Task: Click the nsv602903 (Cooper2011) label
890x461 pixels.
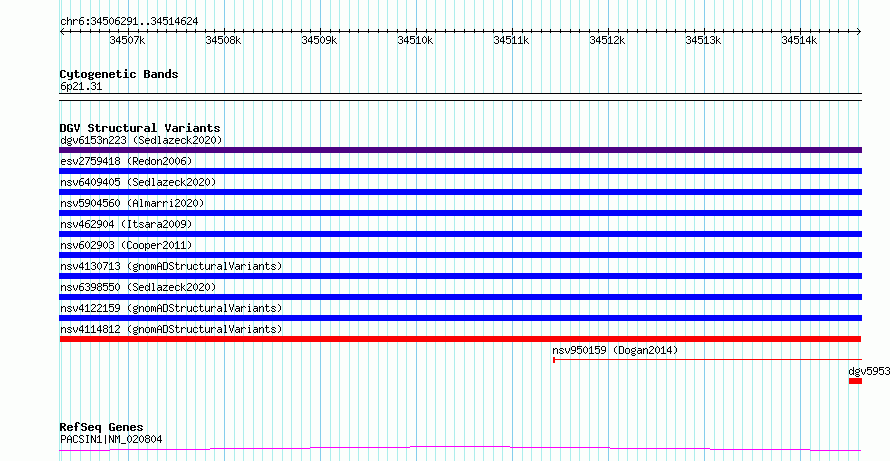Action: 126,245
